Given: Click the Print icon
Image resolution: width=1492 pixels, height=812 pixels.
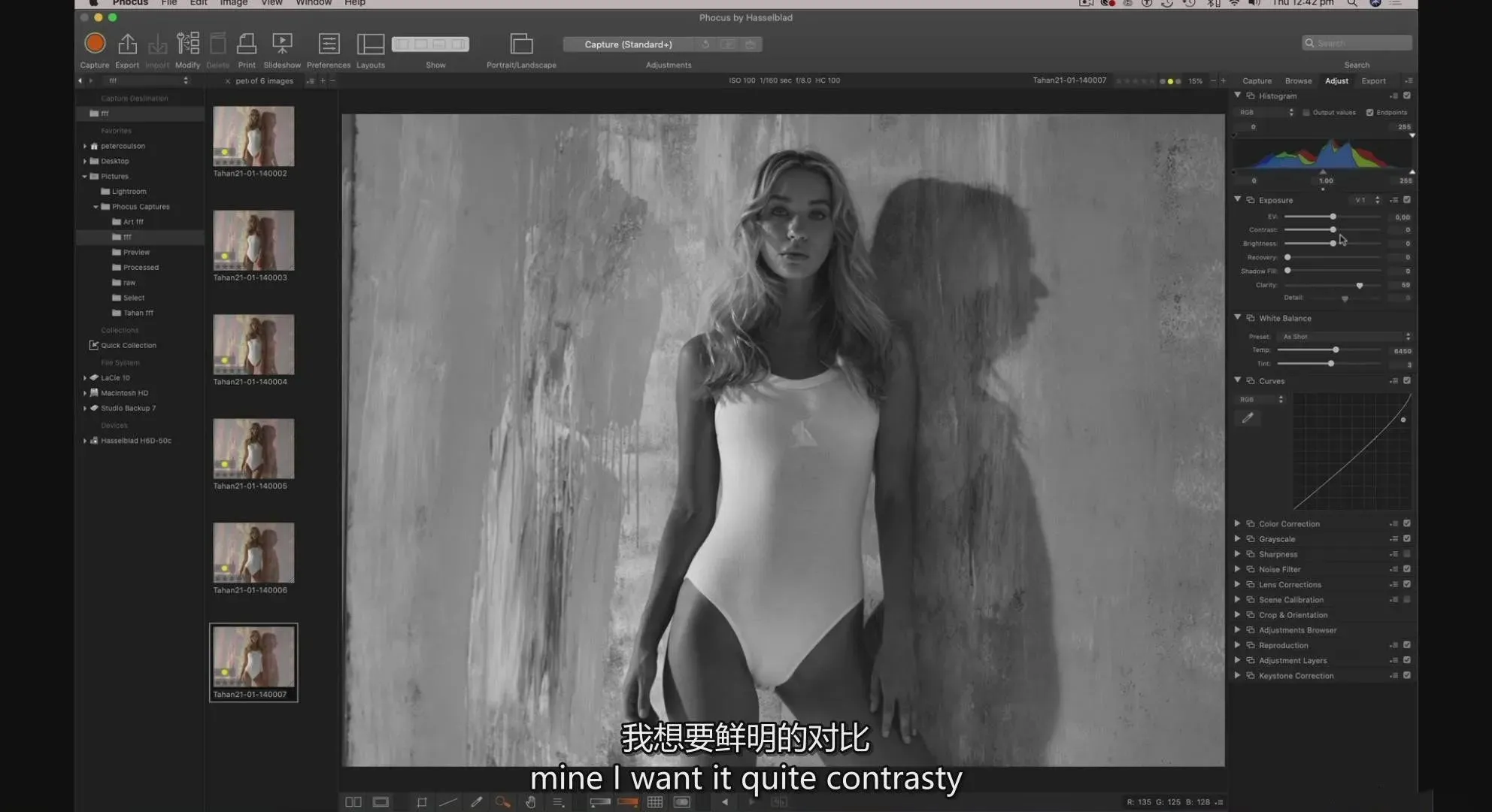Looking at the screenshot, I should pos(247,44).
